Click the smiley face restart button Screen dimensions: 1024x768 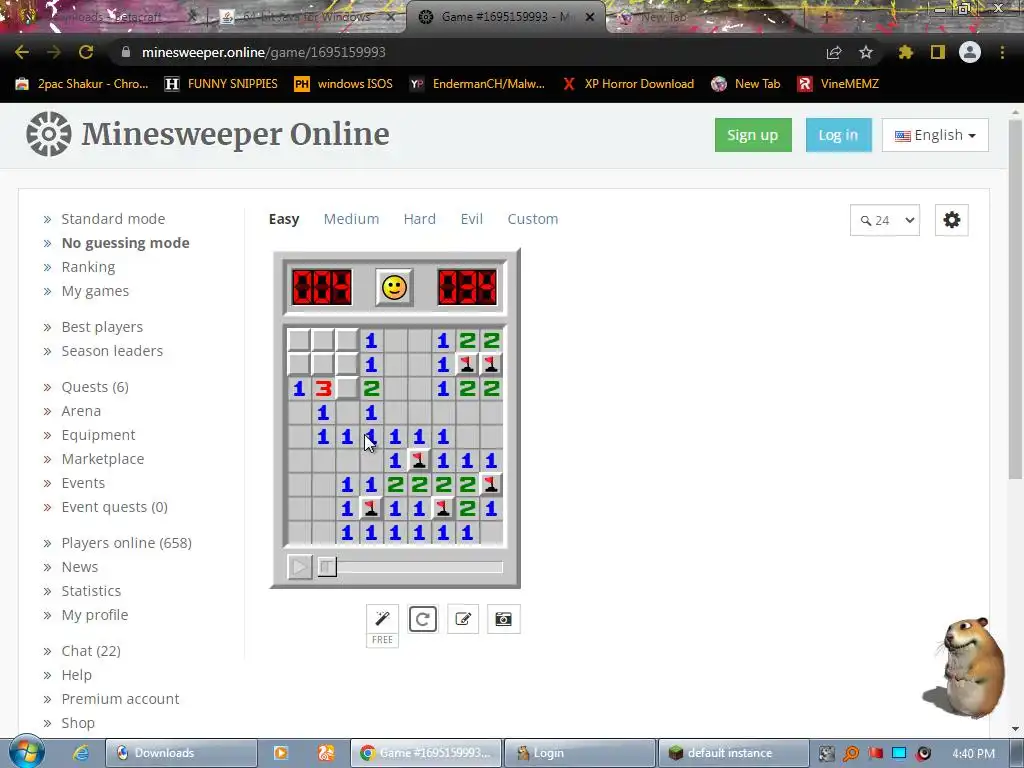click(x=394, y=287)
